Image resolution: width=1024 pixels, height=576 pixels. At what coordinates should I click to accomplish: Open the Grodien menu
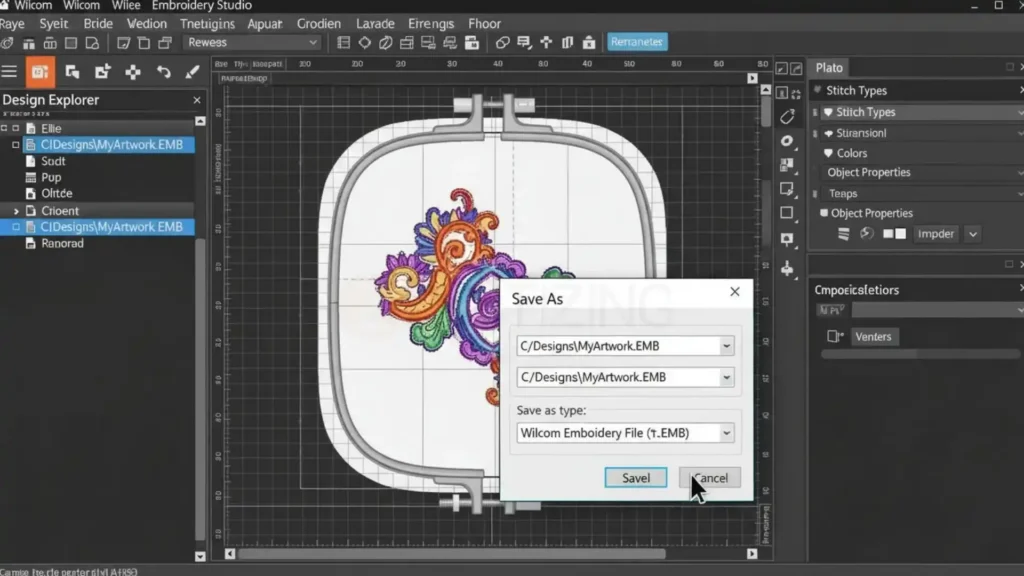[319, 24]
